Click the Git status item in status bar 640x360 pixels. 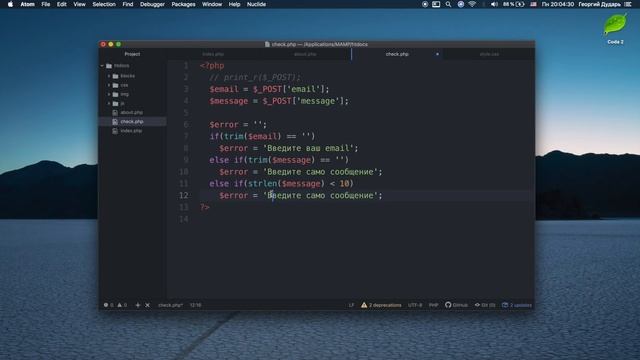coord(485,305)
